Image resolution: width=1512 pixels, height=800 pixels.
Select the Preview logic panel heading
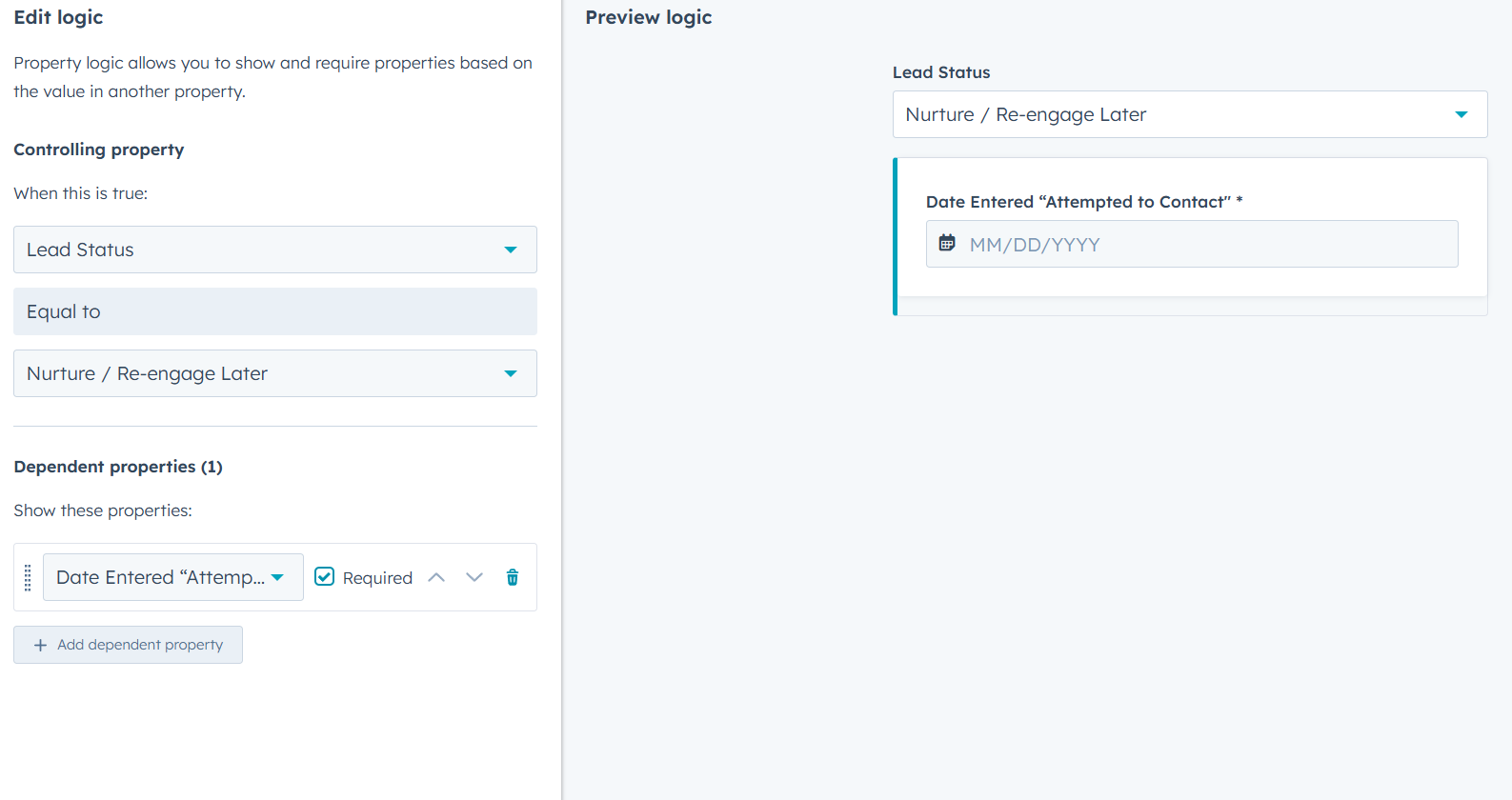pos(649,17)
